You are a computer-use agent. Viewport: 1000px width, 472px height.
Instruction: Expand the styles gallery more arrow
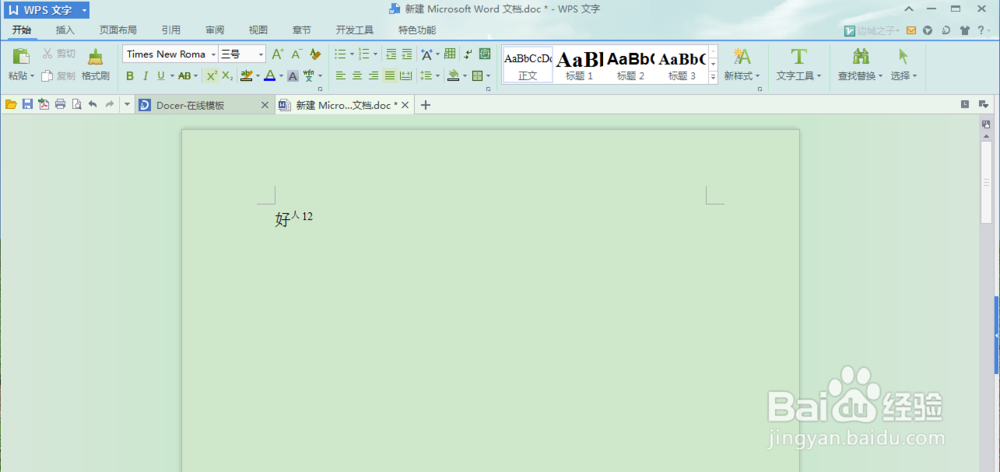point(713,77)
